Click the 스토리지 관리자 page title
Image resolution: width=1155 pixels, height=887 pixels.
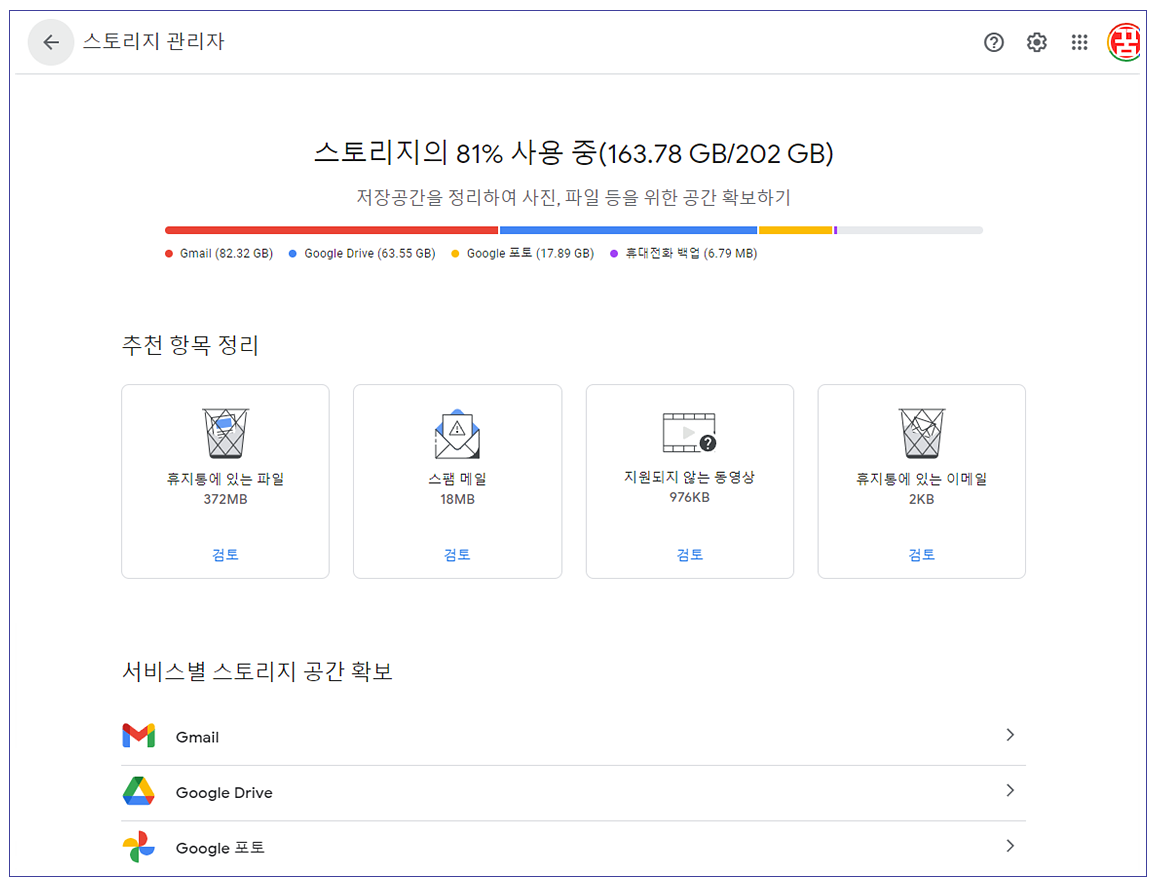(153, 41)
